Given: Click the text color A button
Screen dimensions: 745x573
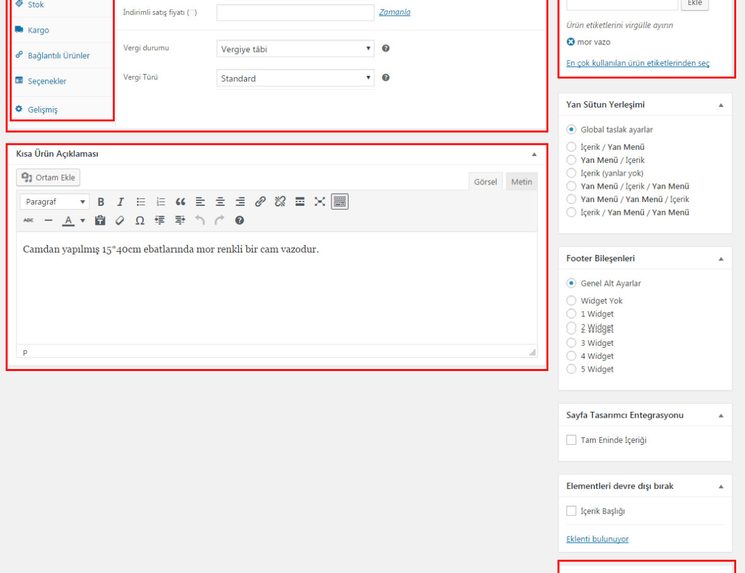Looking at the screenshot, I should [x=68, y=220].
